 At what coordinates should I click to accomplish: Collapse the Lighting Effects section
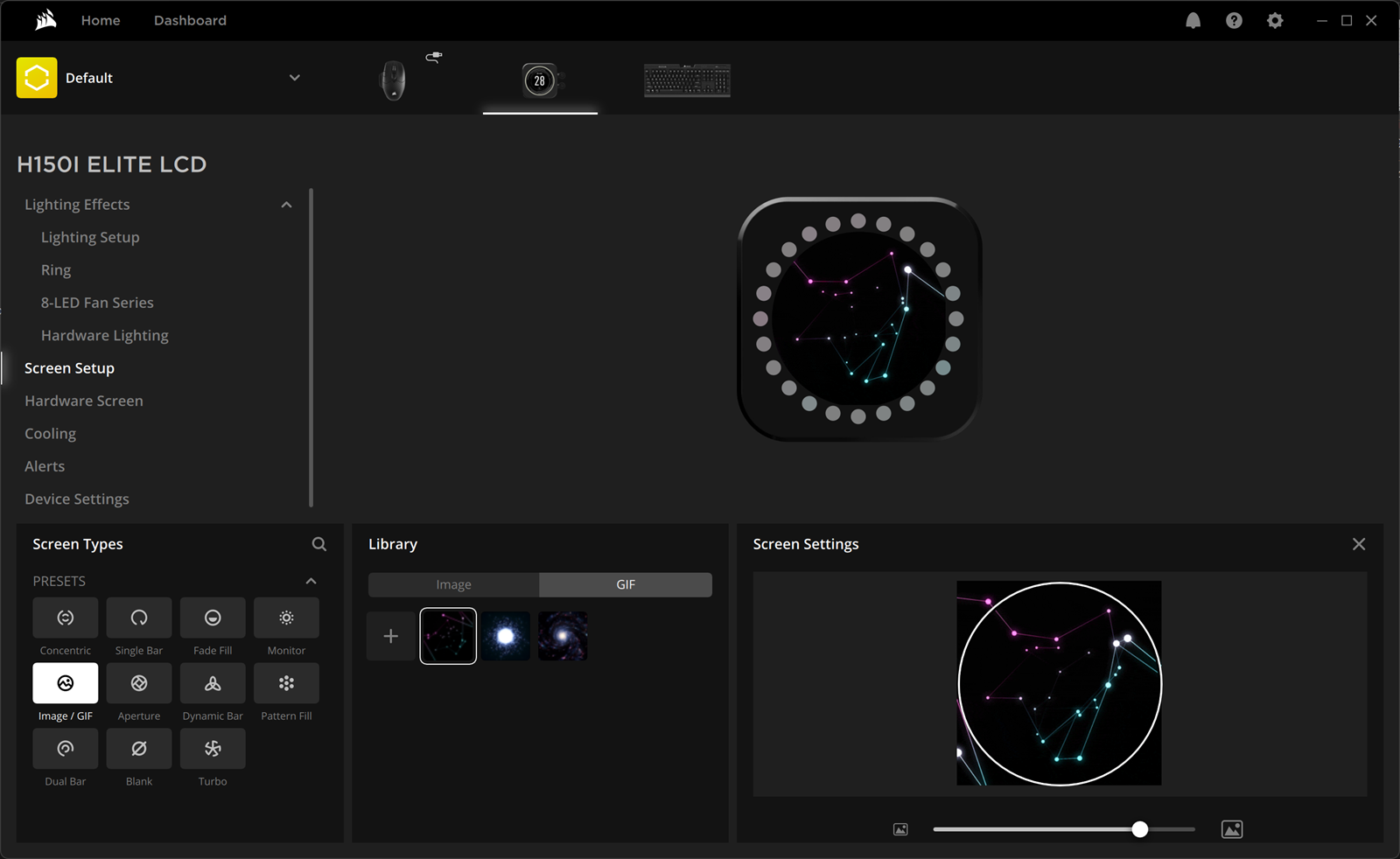tap(286, 205)
